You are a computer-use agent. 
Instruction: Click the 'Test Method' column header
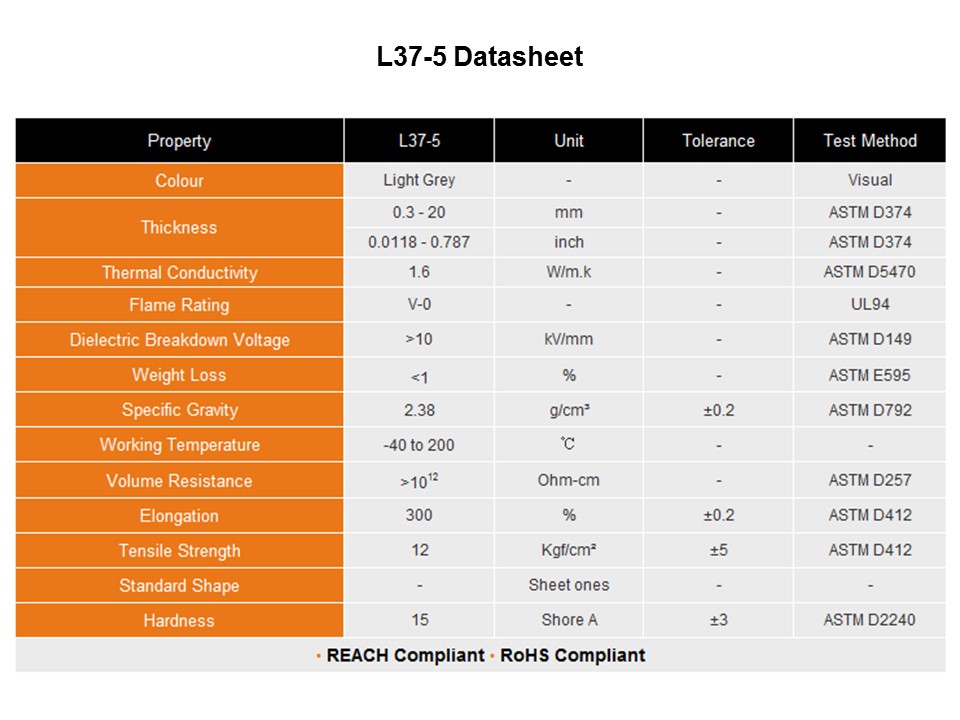(870, 140)
